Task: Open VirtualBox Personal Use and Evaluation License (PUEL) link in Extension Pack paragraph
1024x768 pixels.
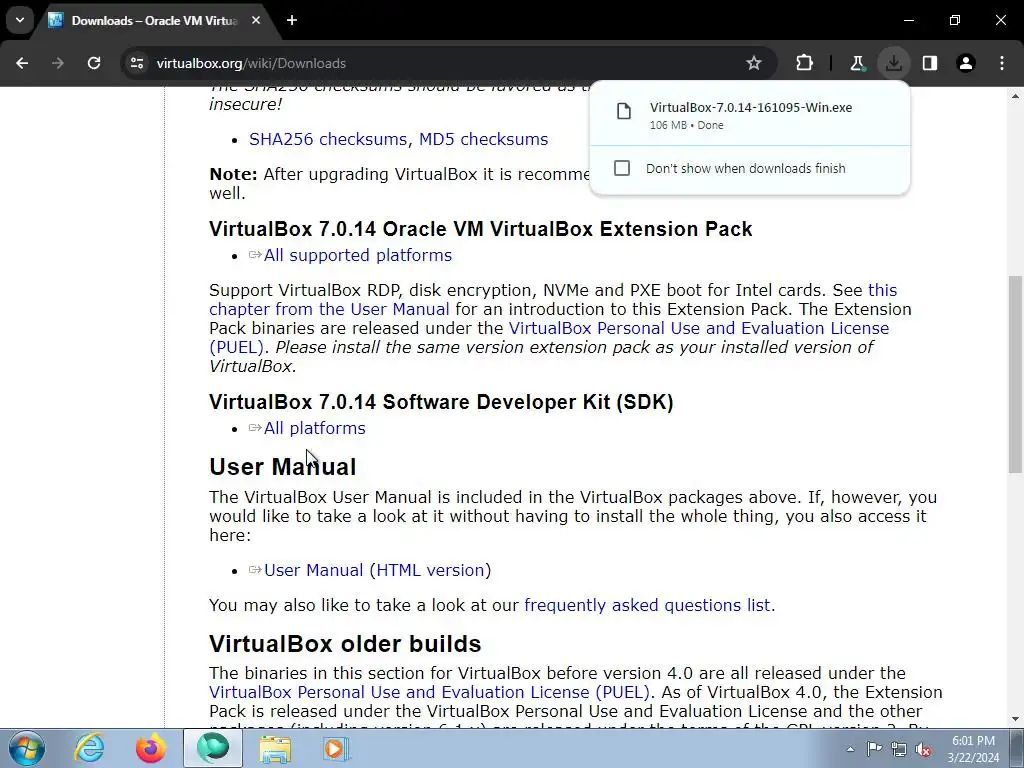Action: click(x=549, y=338)
